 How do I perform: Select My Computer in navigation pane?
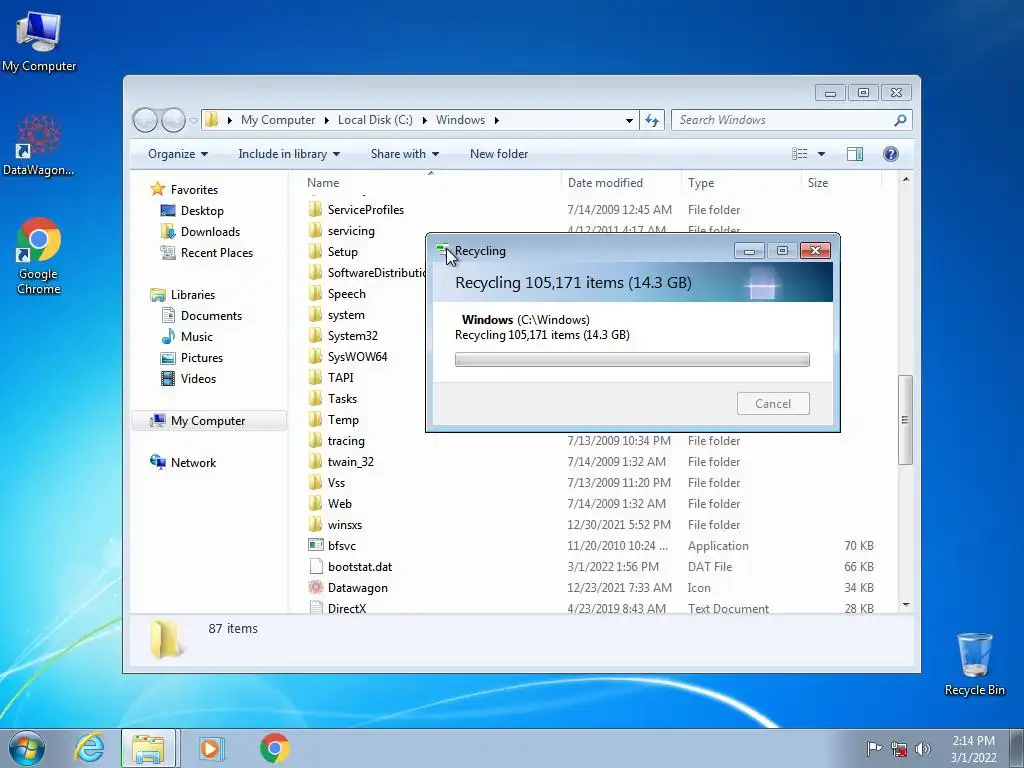click(209, 421)
